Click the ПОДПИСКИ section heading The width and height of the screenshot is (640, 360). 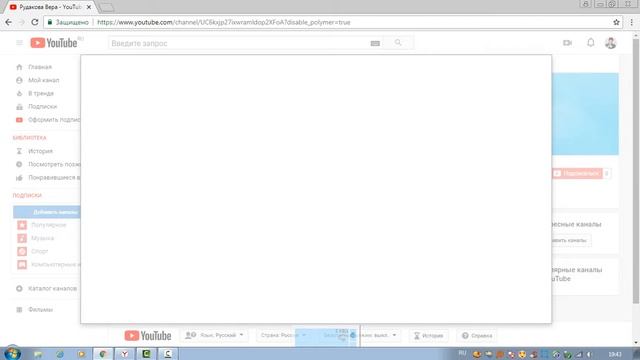pyautogui.click(x=27, y=196)
